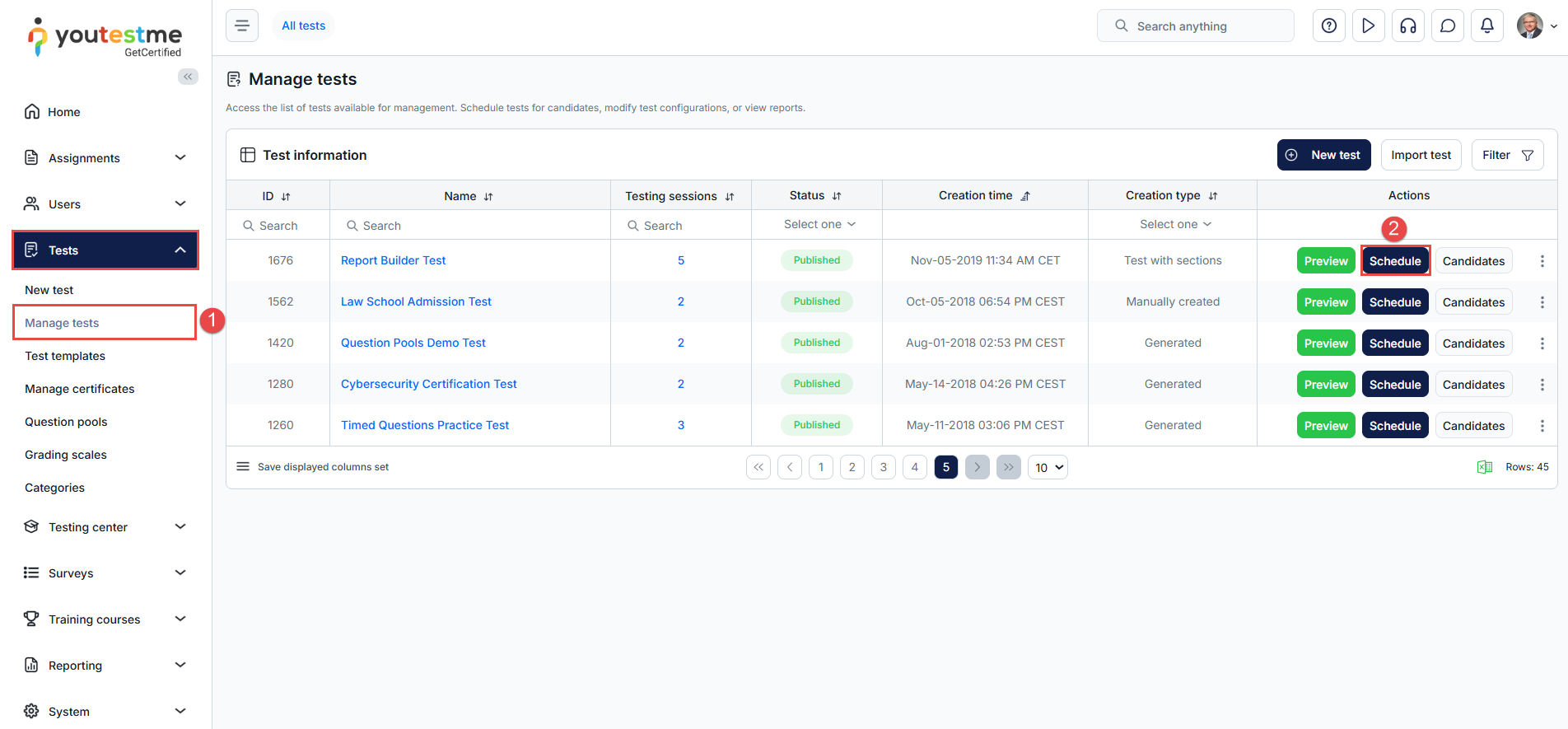Collapse sidebar with double-chevron icon
The width and height of the screenshot is (1568, 729).
coord(188,77)
